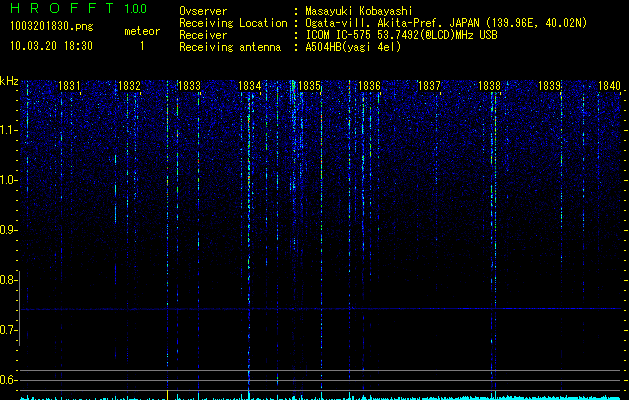Click the 1835 time marker
Screen dimensions: 629x400
309,86
